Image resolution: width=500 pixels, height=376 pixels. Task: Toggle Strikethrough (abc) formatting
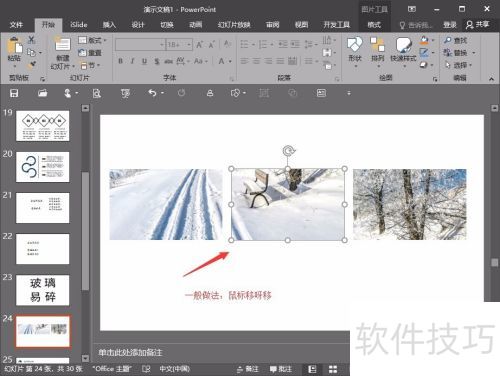click(x=168, y=61)
